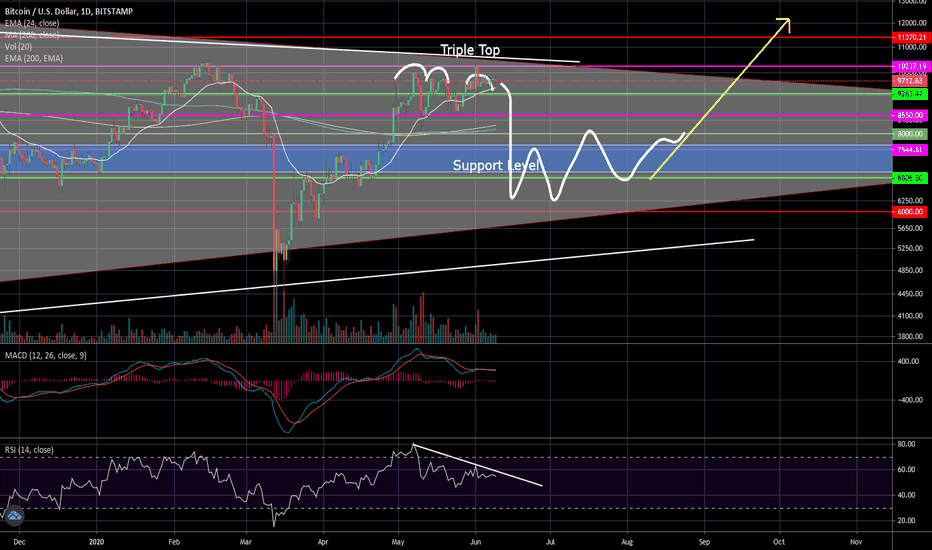Click the Oct label on time axis

click(x=779, y=542)
